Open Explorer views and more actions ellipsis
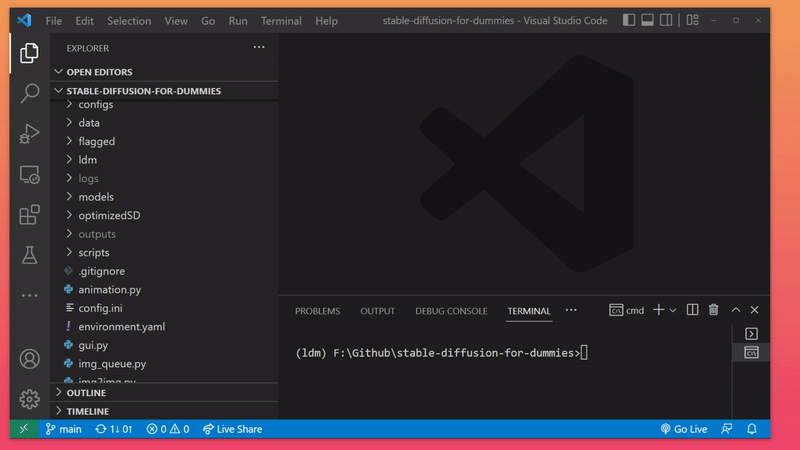Screen dimensions: 800x450 click(x=259, y=47)
